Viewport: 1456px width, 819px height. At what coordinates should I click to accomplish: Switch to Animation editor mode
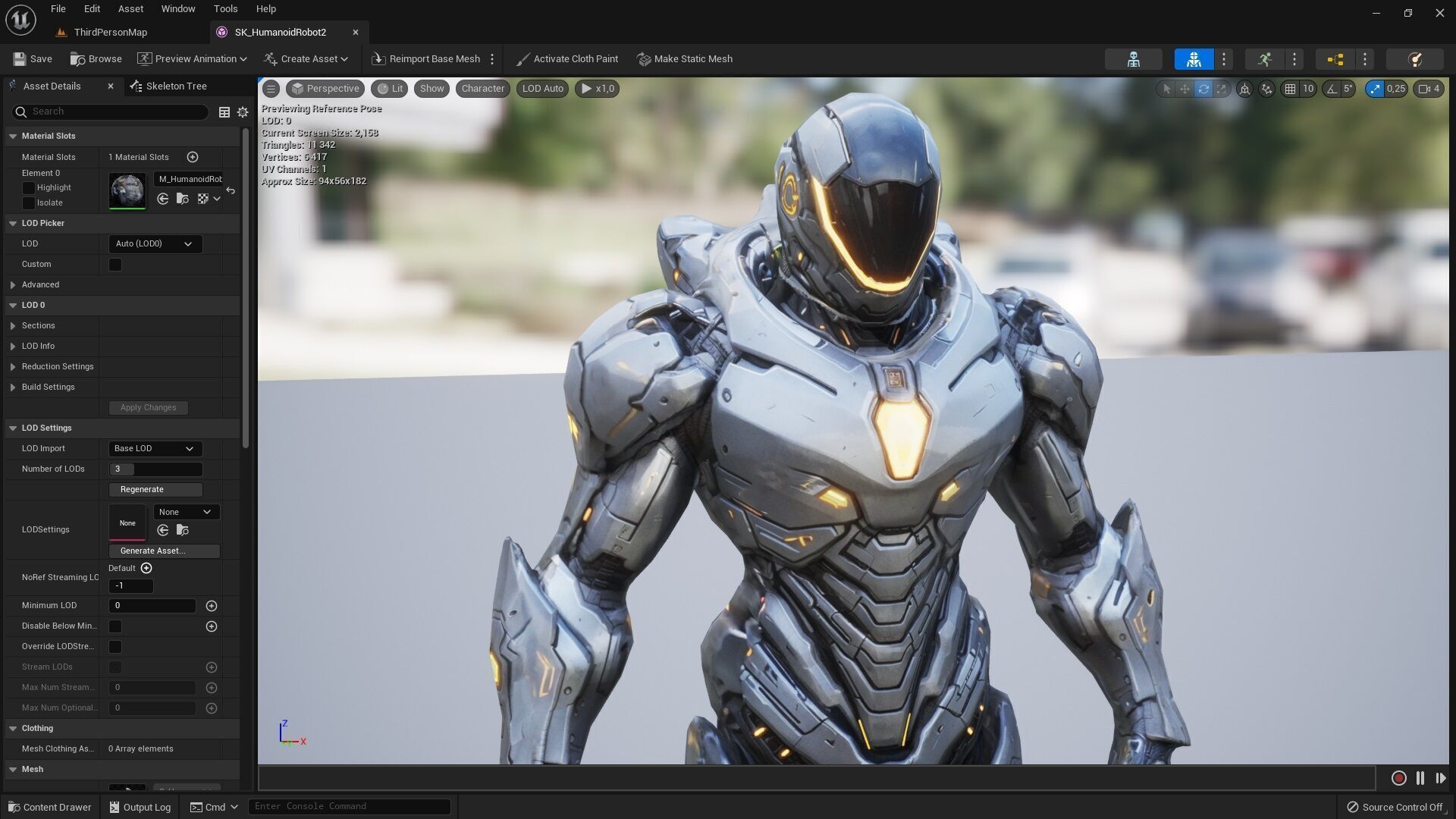point(1265,59)
